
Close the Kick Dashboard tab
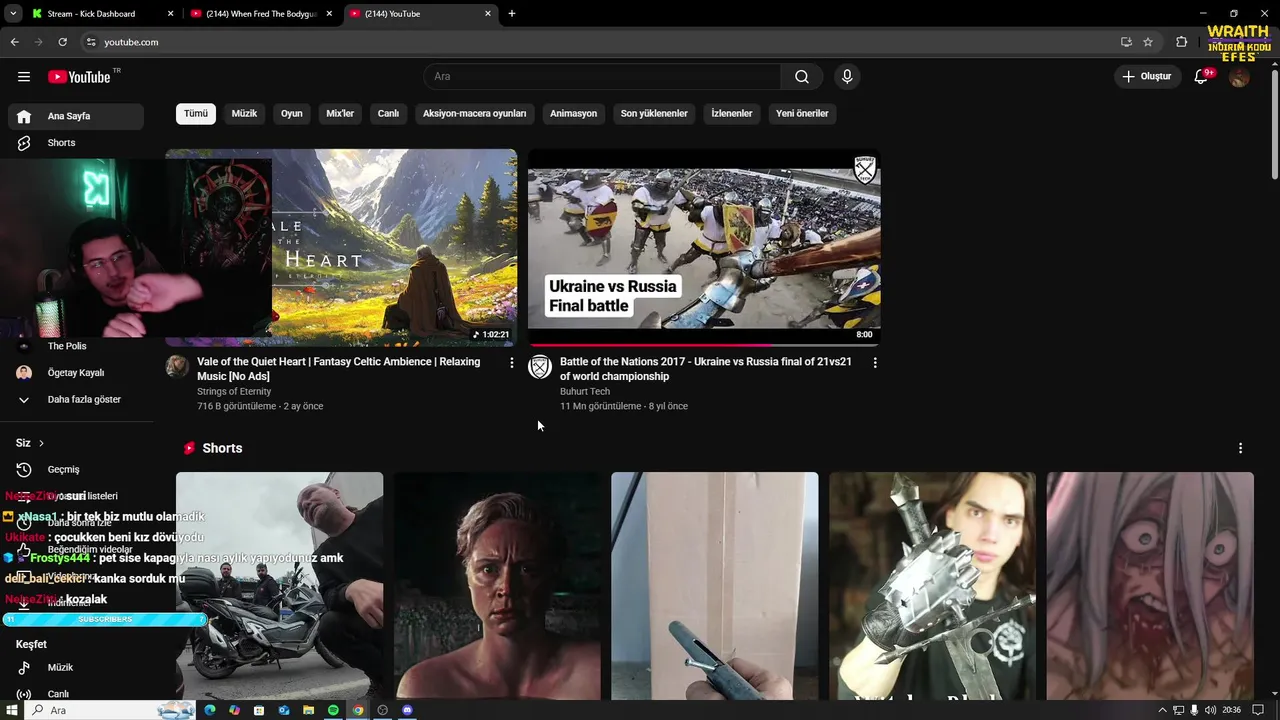[170, 14]
